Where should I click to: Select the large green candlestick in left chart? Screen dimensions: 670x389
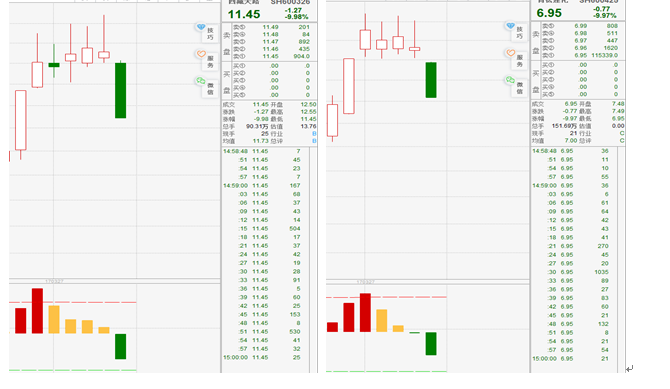click(x=120, y=90)
